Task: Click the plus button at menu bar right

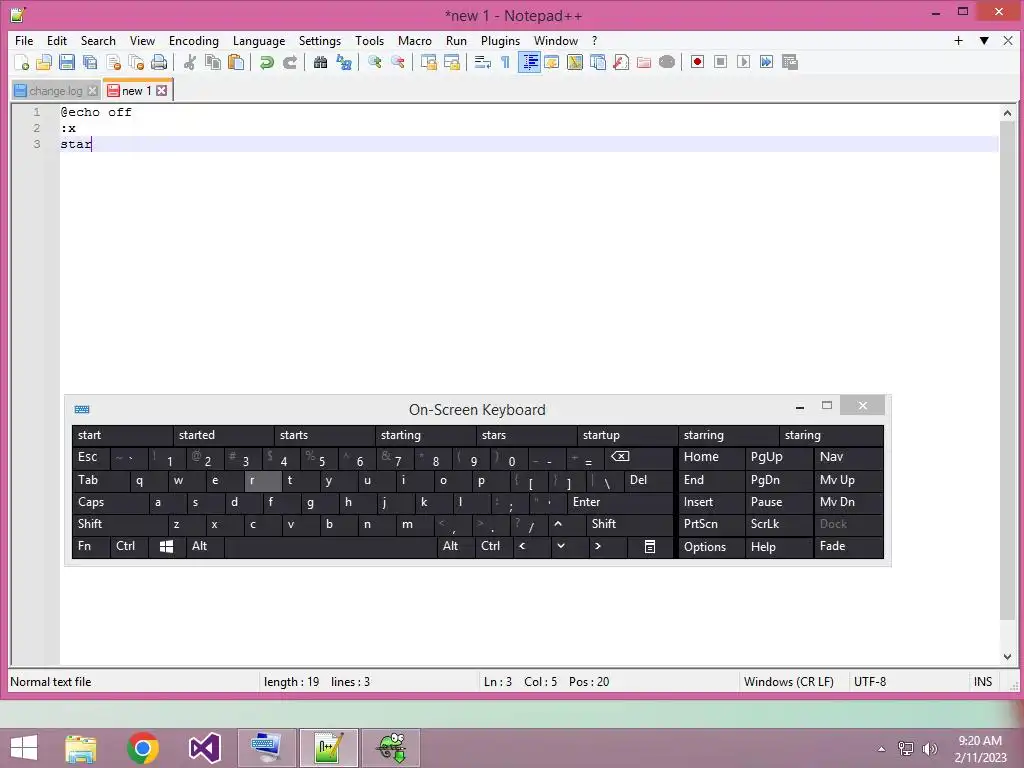Action: tap(958, 40)
